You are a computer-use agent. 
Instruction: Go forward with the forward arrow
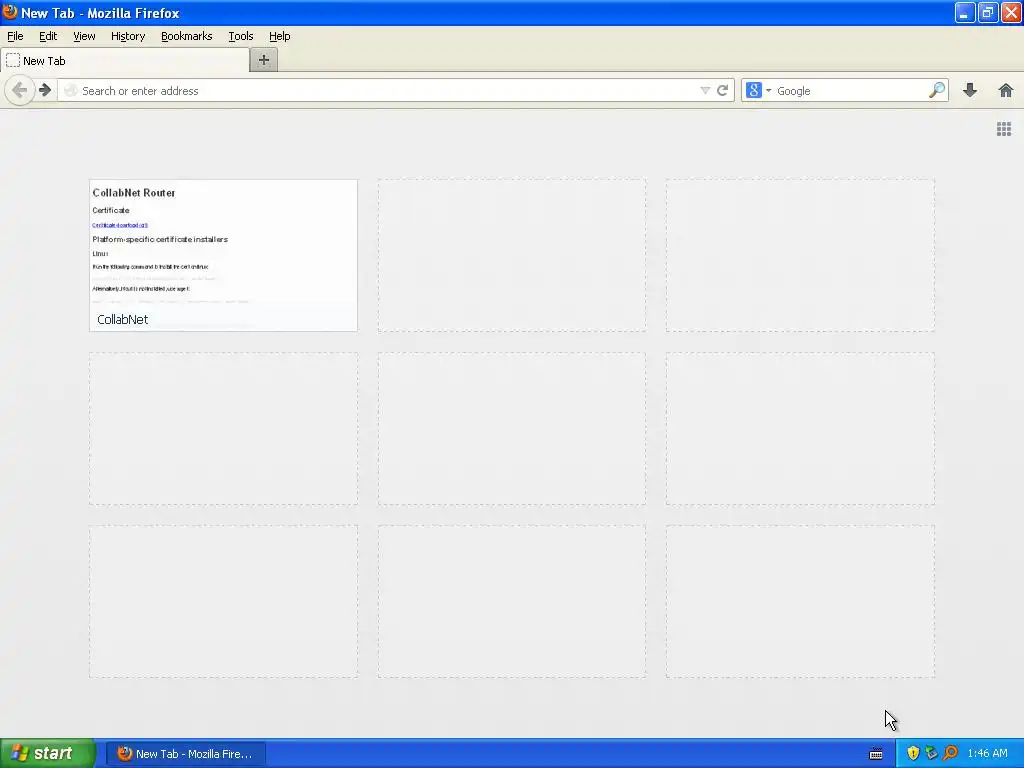(44, 90)
